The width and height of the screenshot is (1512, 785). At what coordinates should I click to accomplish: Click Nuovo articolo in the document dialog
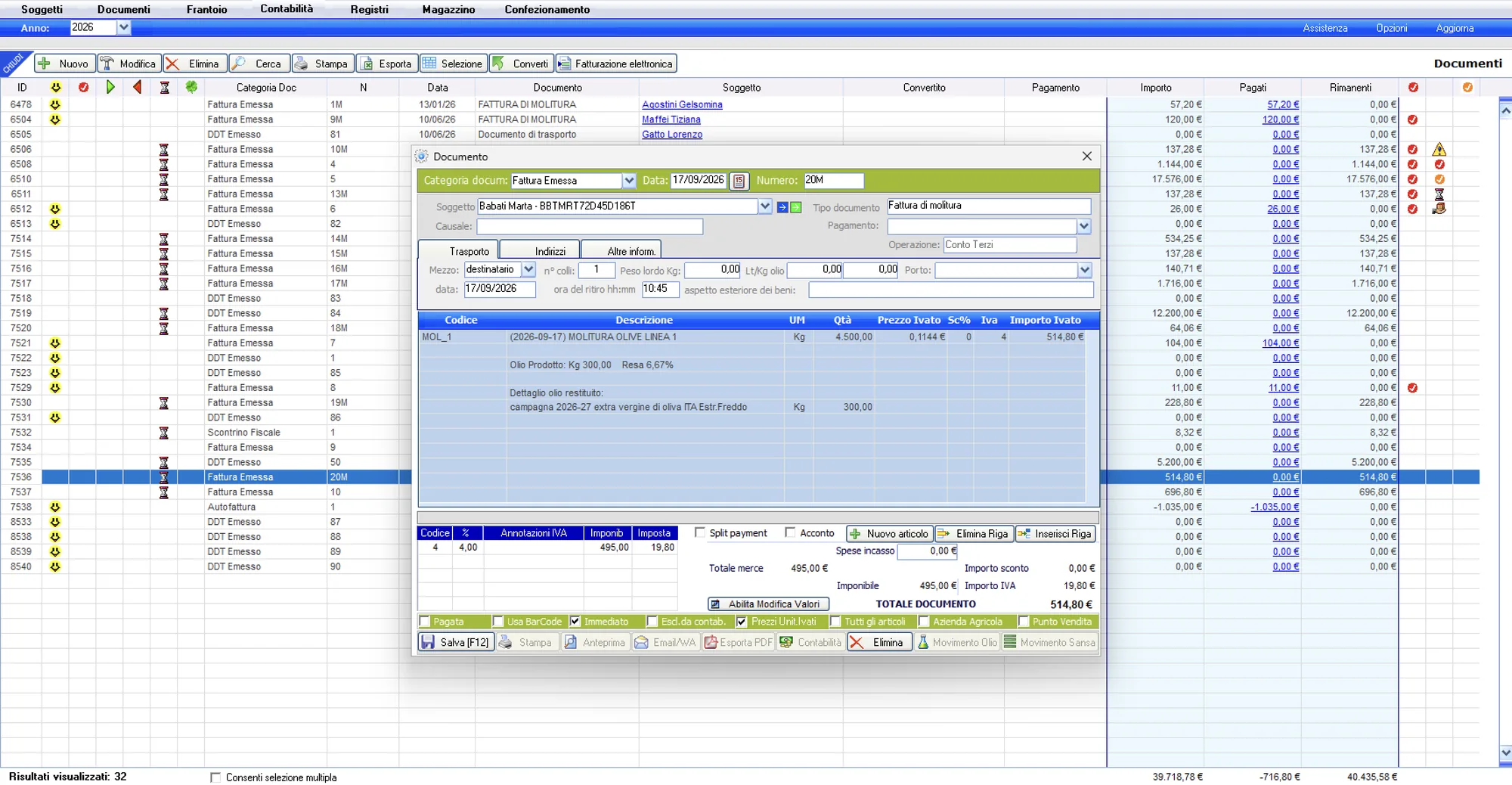[x=890, y=533]
